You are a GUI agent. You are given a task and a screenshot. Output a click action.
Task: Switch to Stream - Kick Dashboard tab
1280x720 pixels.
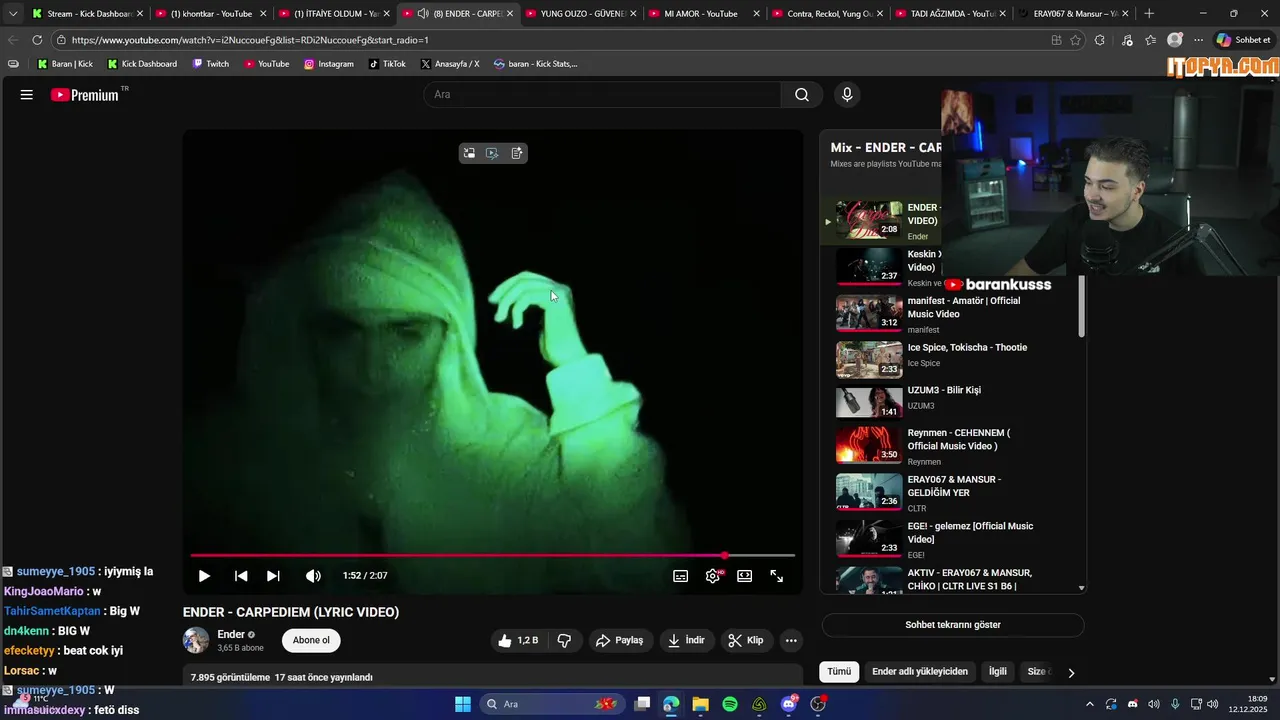click(88, 14)
